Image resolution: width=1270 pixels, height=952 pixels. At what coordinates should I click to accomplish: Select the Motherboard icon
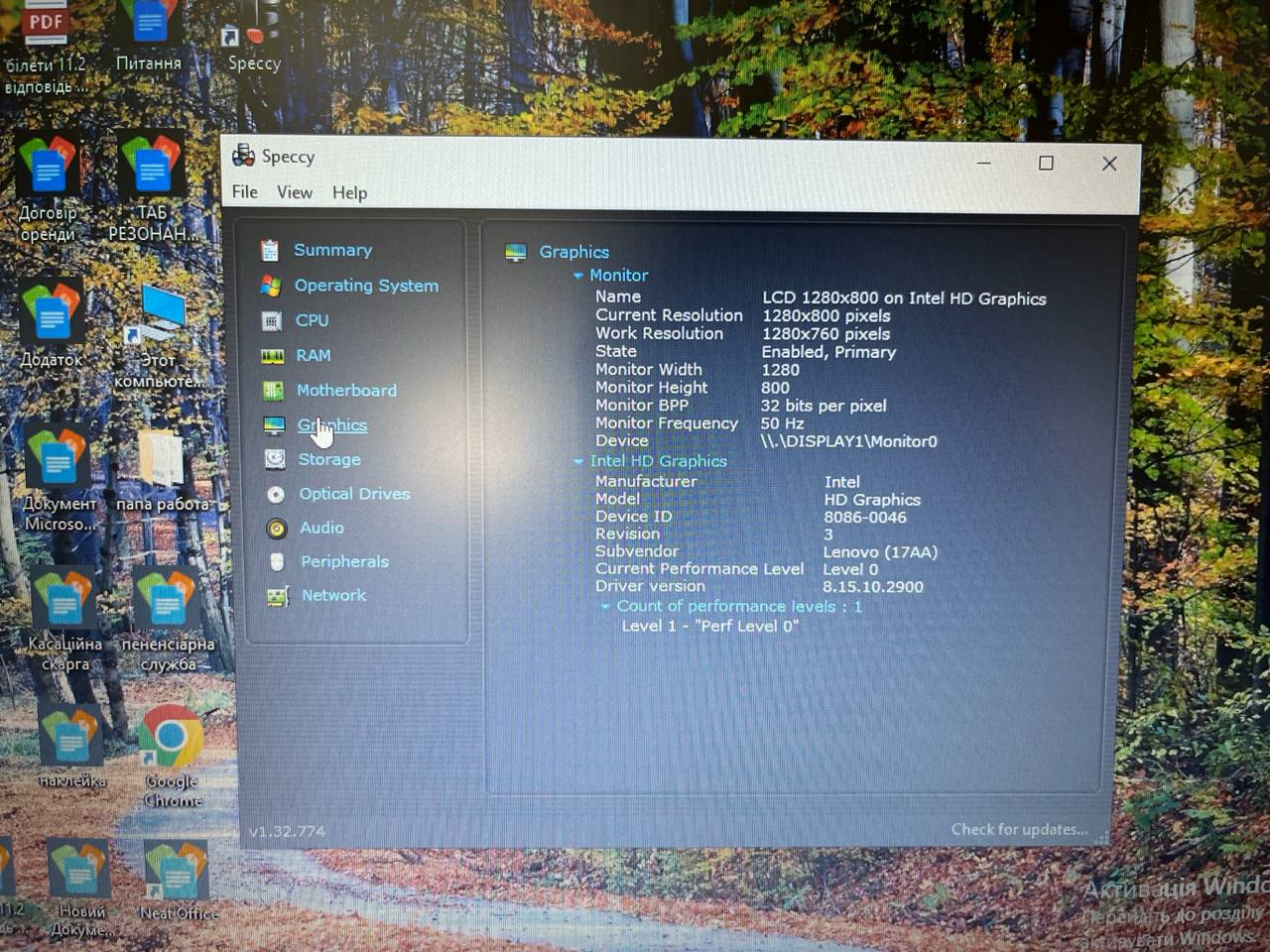point(273,391)
